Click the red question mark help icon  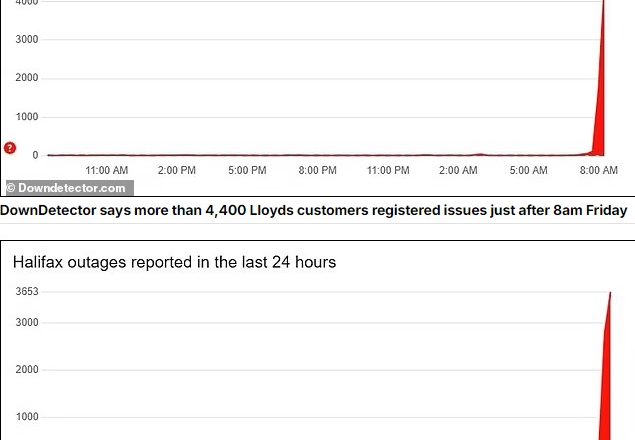10,148
